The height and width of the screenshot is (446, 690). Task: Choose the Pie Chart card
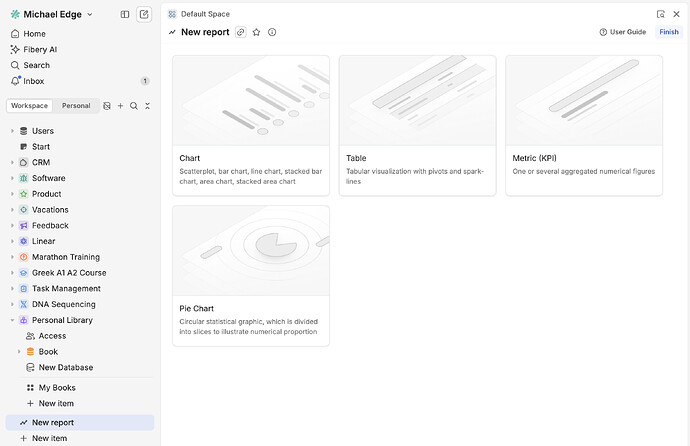click(x=251, y=276)
